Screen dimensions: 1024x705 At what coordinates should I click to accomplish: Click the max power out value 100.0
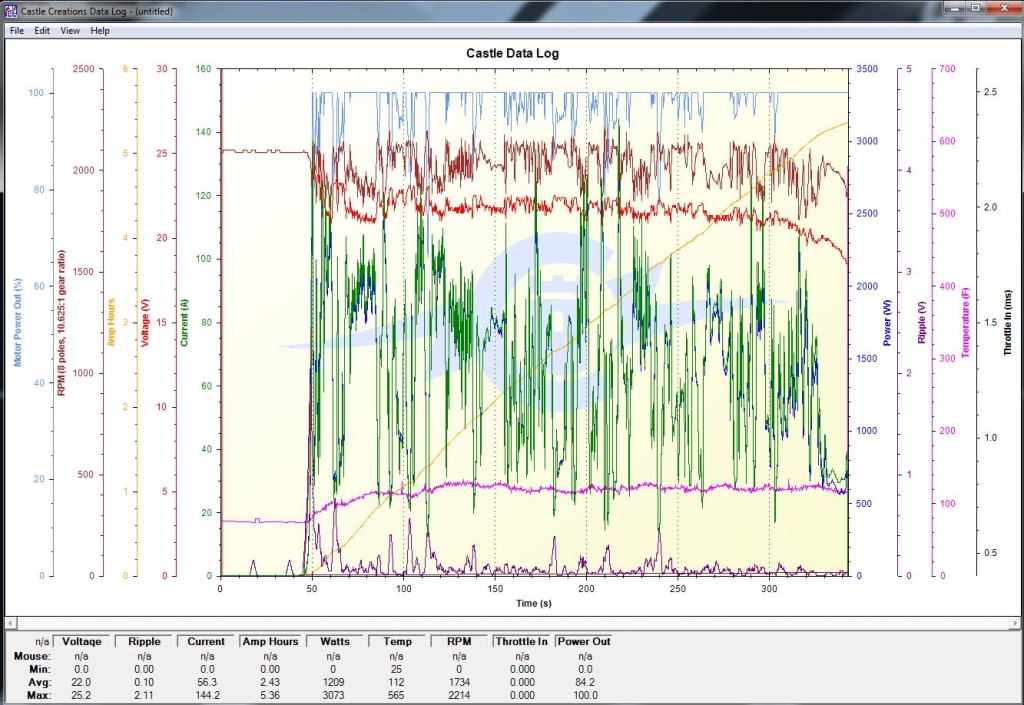pyautogui.click(x=585, y=695)
